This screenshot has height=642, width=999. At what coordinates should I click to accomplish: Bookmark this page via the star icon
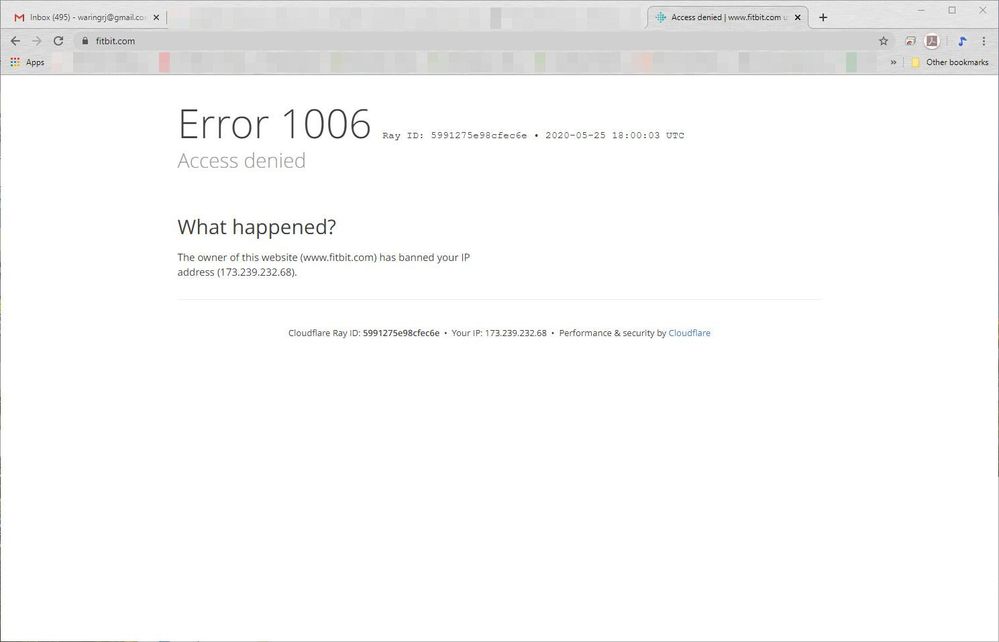(x=883, y=41)
